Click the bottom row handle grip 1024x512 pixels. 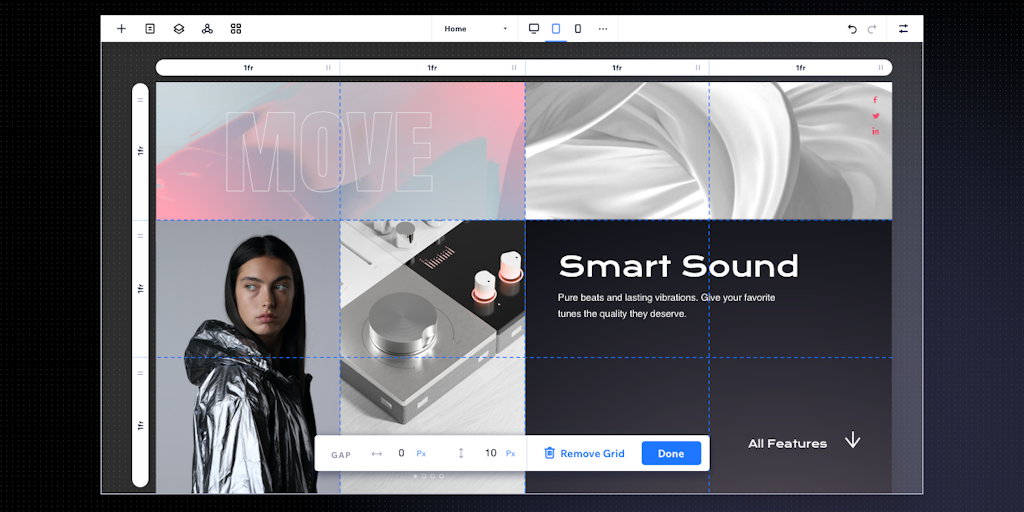pos(140,373)
